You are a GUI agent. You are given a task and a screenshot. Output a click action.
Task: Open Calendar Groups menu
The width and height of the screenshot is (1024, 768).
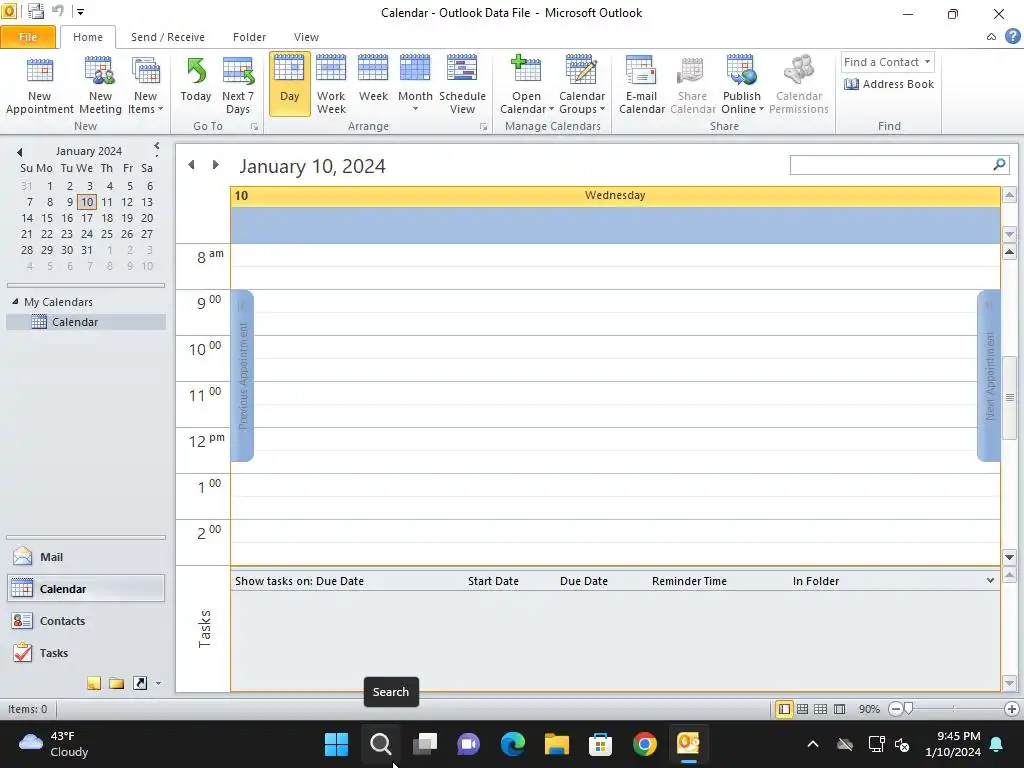pos(581,86)
